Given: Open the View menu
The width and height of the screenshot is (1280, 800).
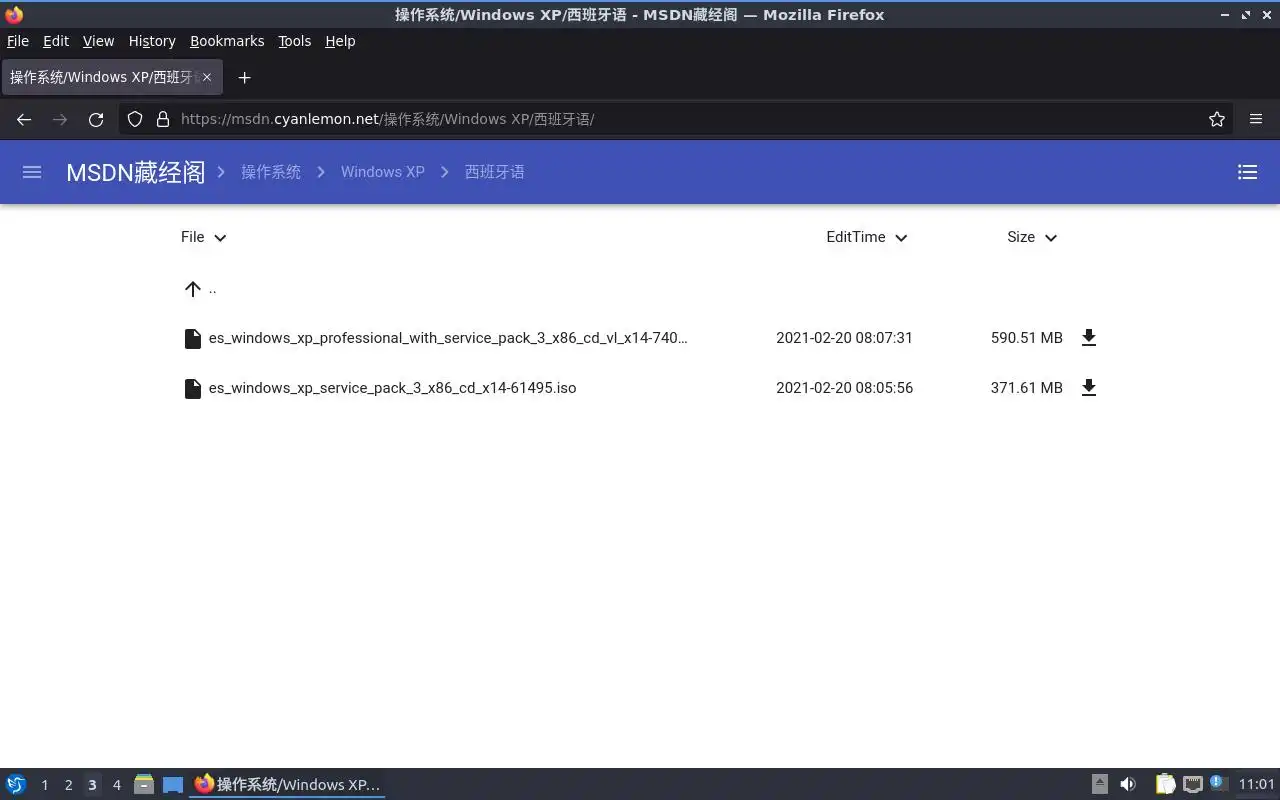Looking at the screenshot, I should [98, 41].
